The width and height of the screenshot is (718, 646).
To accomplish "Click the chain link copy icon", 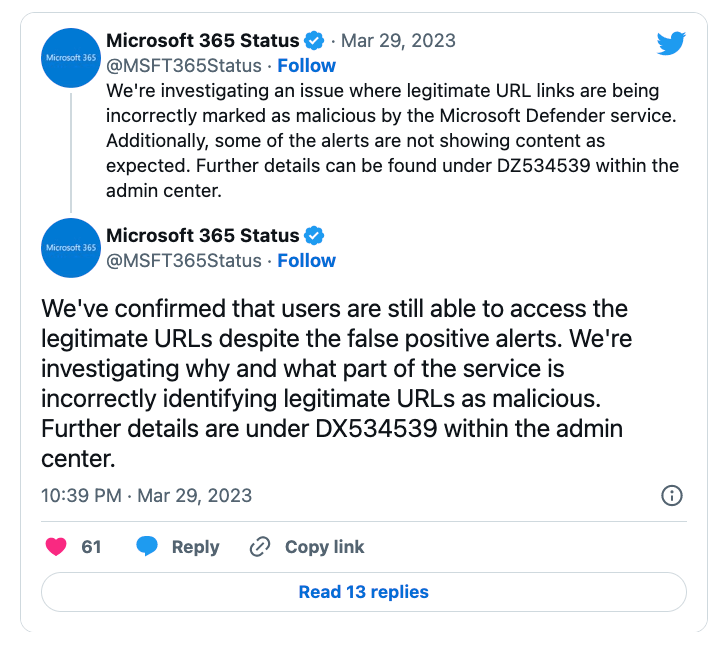I will point(260,547).
